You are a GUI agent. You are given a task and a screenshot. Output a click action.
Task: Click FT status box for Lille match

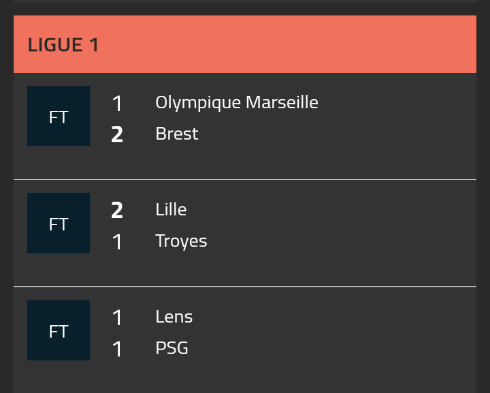click(x=58, y=223)
